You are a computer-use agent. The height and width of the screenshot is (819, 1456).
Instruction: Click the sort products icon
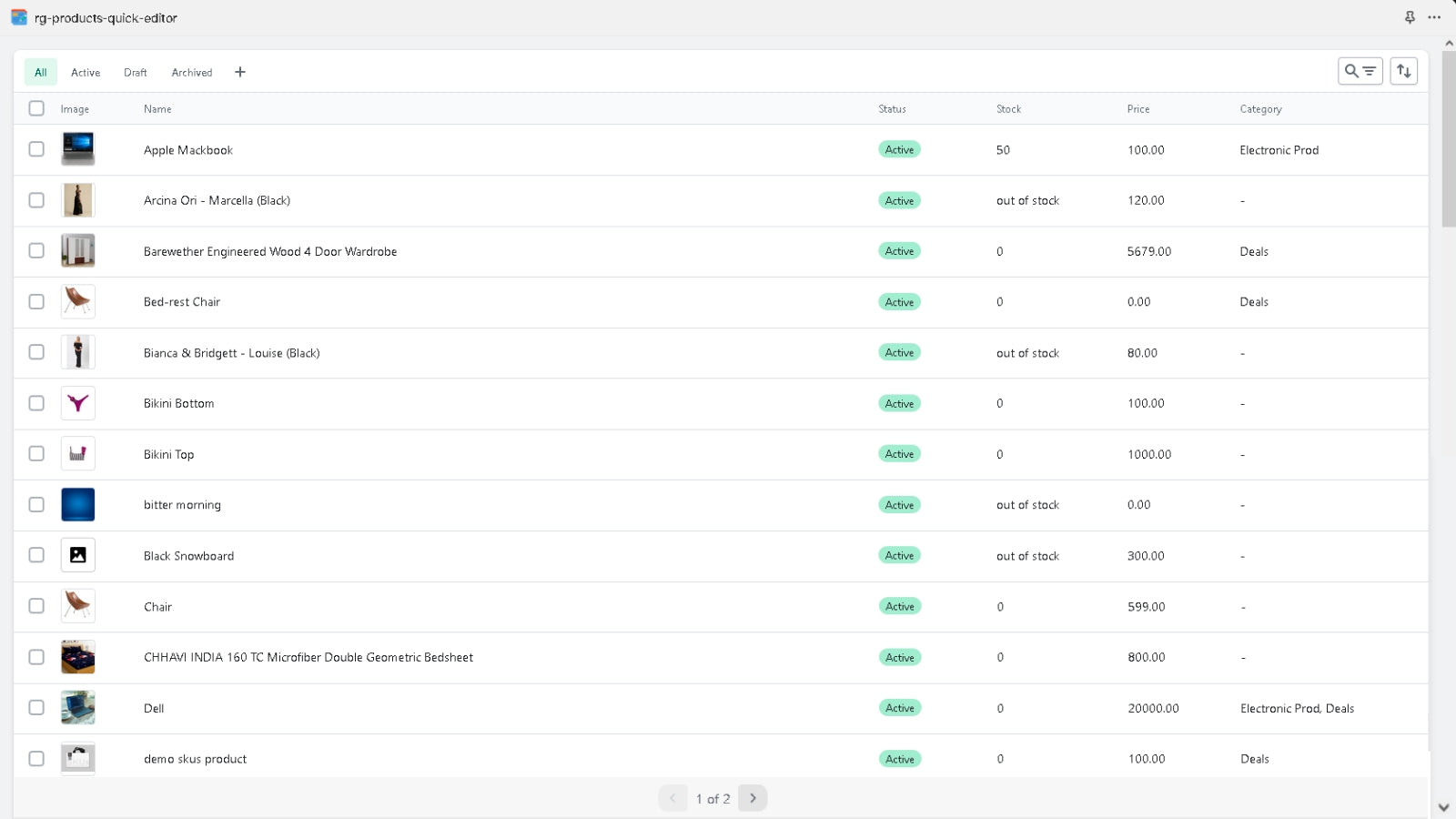pyautogui.click(x=1404, y=70)
